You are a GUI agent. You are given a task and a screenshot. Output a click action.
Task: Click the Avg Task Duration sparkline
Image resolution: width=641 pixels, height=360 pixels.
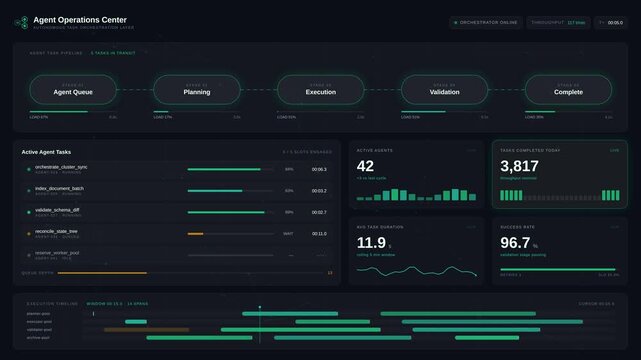[x=417, y=271]
